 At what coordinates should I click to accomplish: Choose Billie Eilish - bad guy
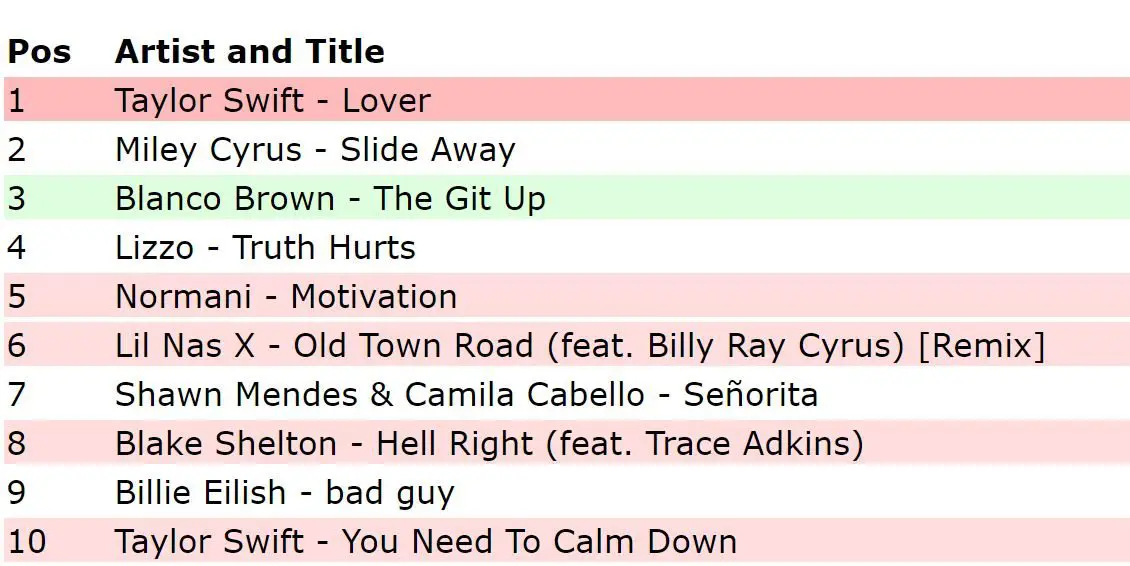click(285, 493)
